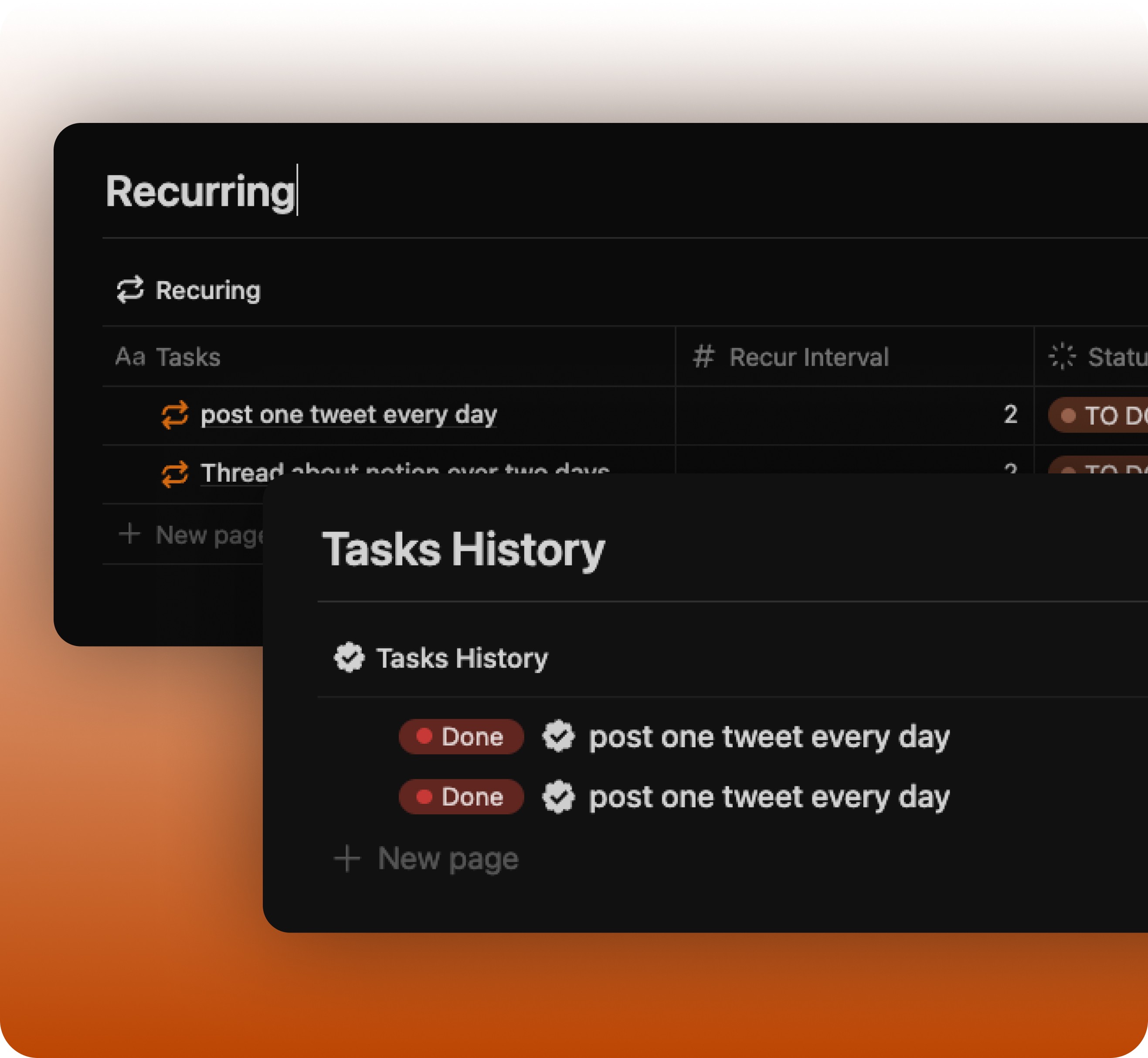Click check badge on first history item
Screen dimensions: 1148x1058
[558, 736]
